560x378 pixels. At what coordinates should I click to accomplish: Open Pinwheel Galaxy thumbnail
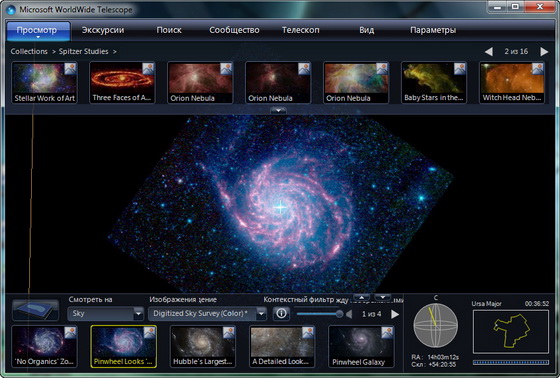point(361,346)
